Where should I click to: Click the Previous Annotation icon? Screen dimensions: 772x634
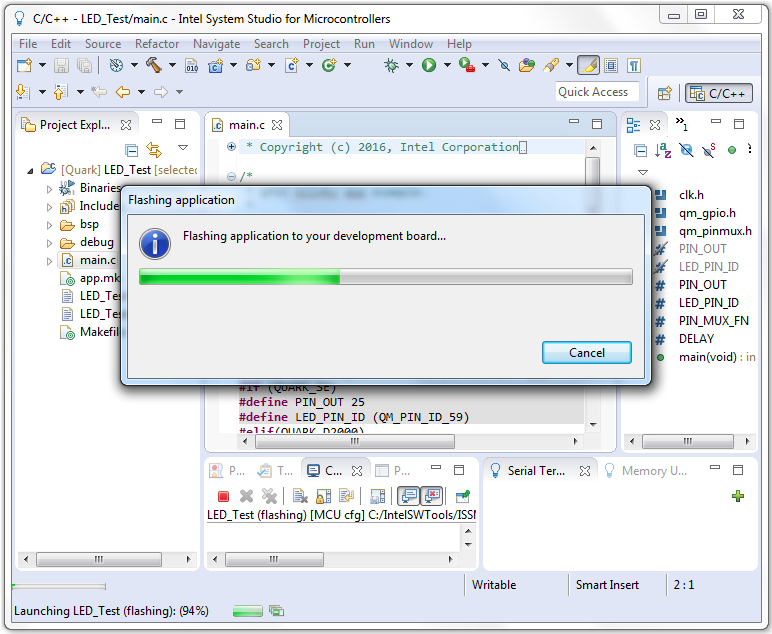(x=61, y=92)
